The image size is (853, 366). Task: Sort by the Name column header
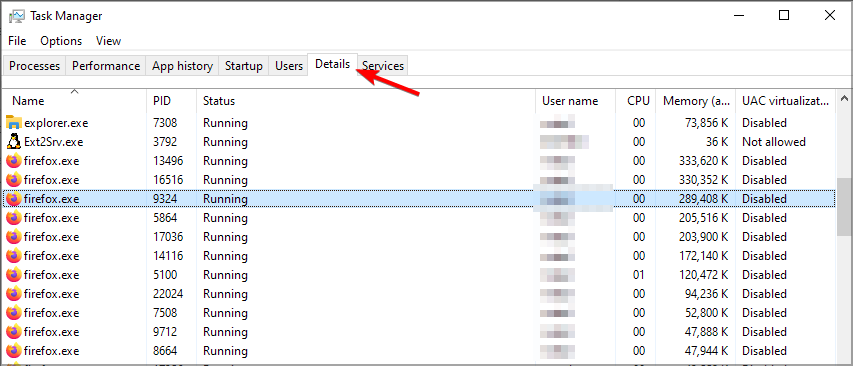[75, 101]
